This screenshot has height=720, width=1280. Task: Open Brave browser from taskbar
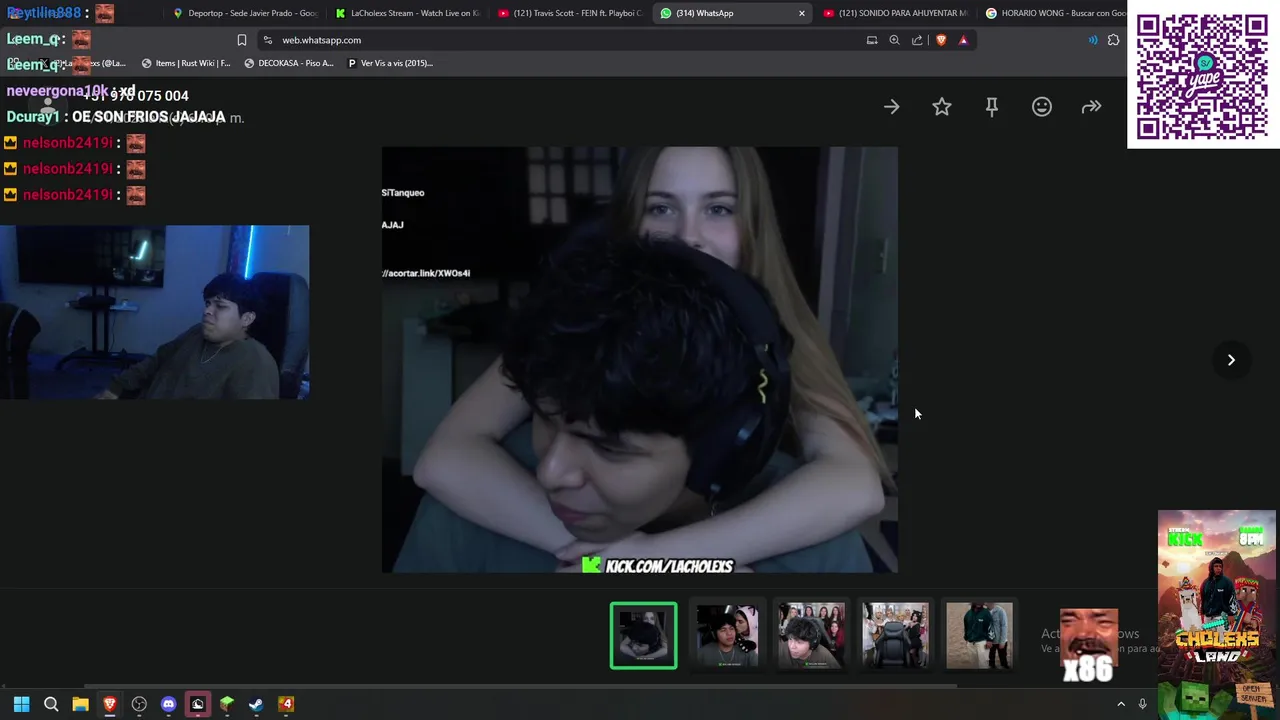(x=110, y=704)
